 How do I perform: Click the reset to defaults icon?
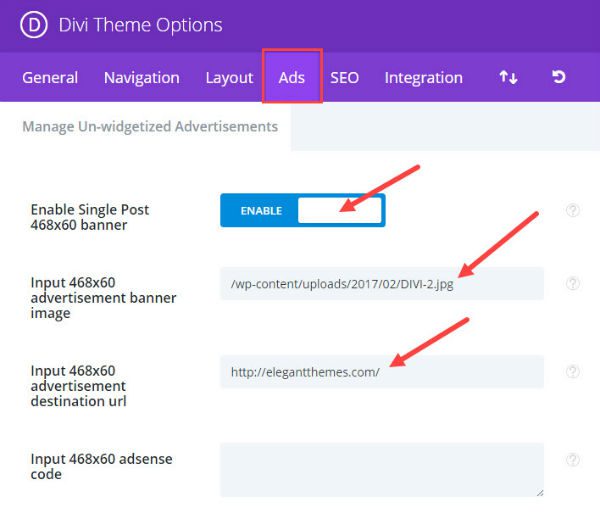coord(560,77)
